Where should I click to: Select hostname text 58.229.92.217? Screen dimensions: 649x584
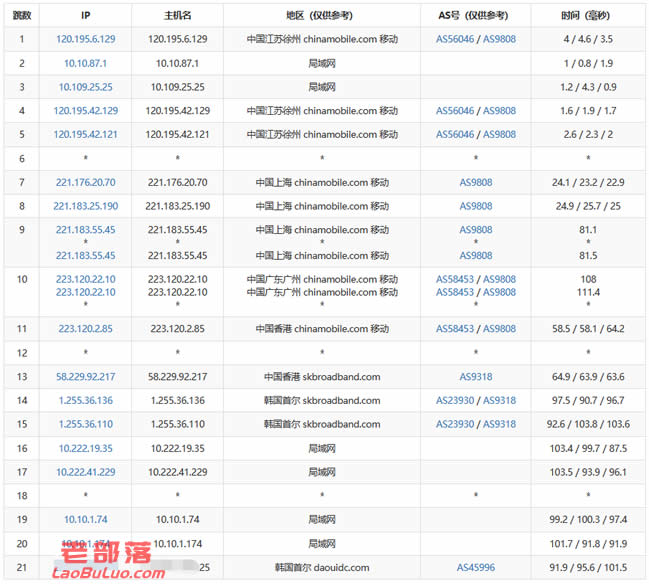coord(178,377)
